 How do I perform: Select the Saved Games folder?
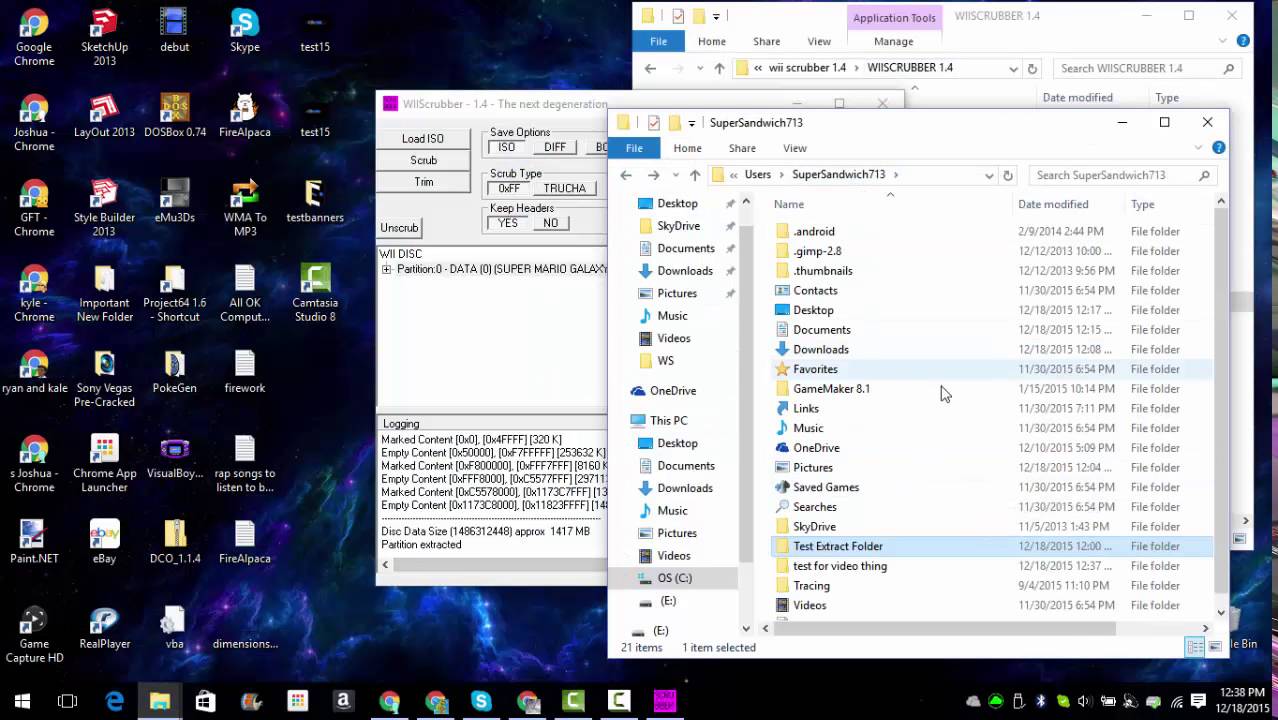(x=826, y=487)
